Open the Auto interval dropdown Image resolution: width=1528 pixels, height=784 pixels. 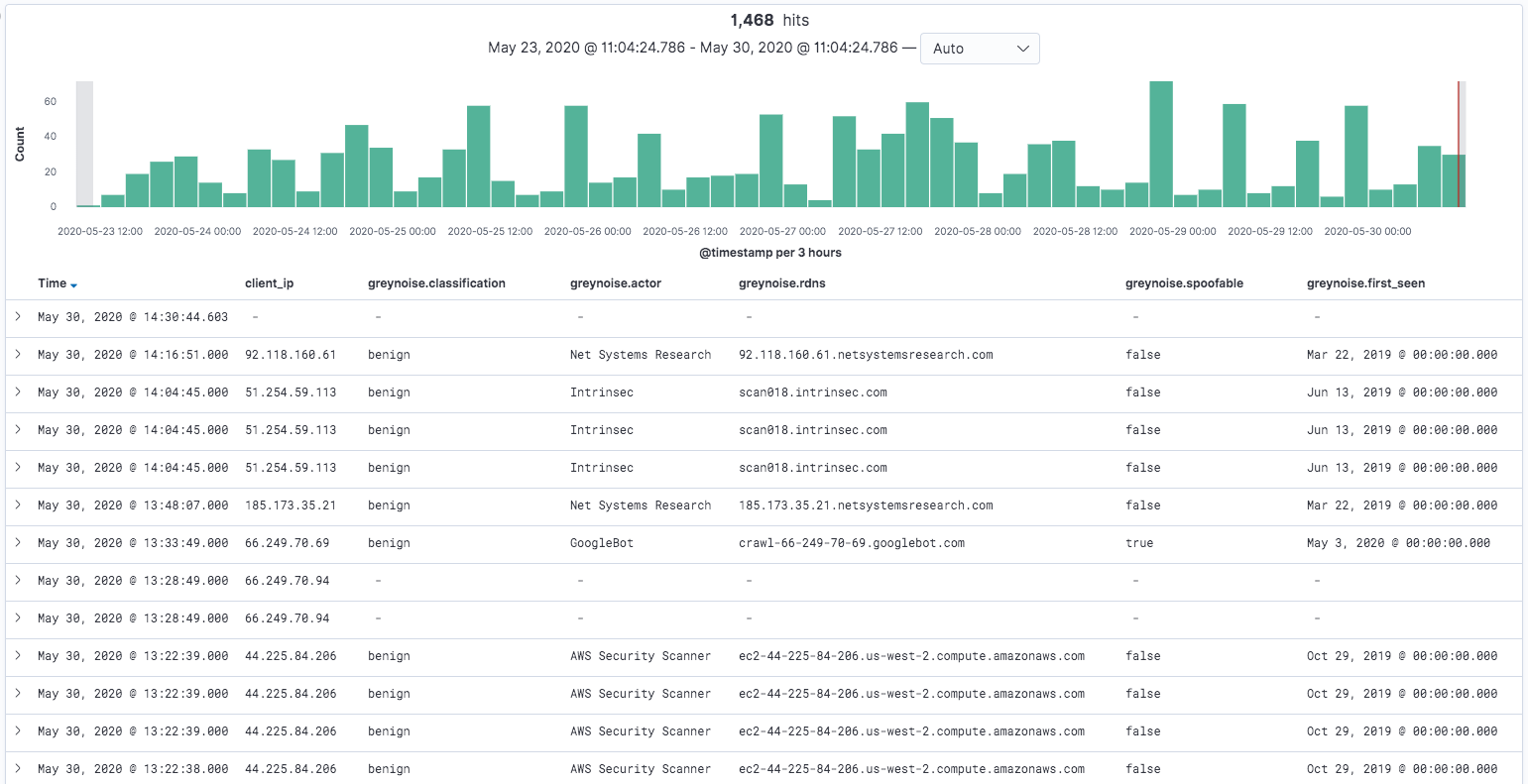coord(979,49)
